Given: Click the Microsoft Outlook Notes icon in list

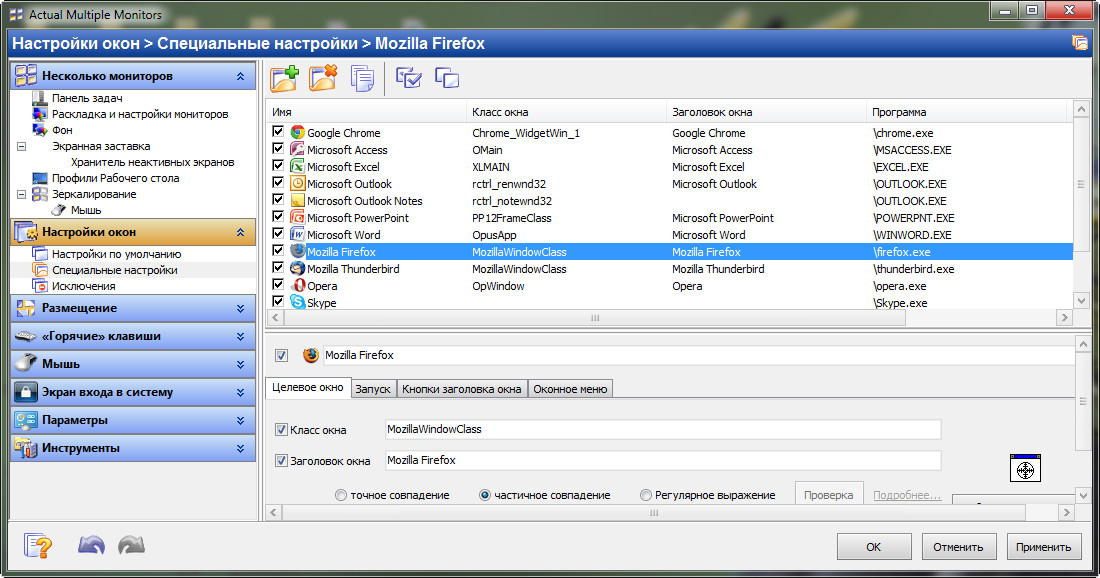Looking at the screenshot, I should pos(297,201).
